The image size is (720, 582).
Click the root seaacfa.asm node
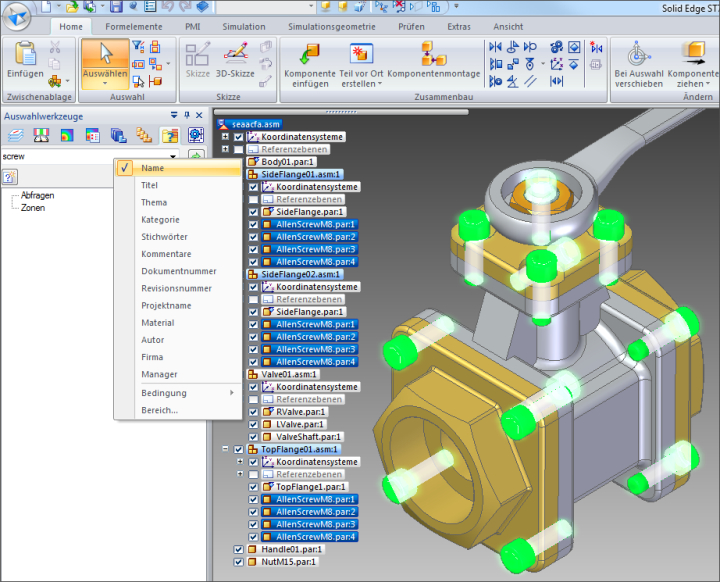click(249, 124)
